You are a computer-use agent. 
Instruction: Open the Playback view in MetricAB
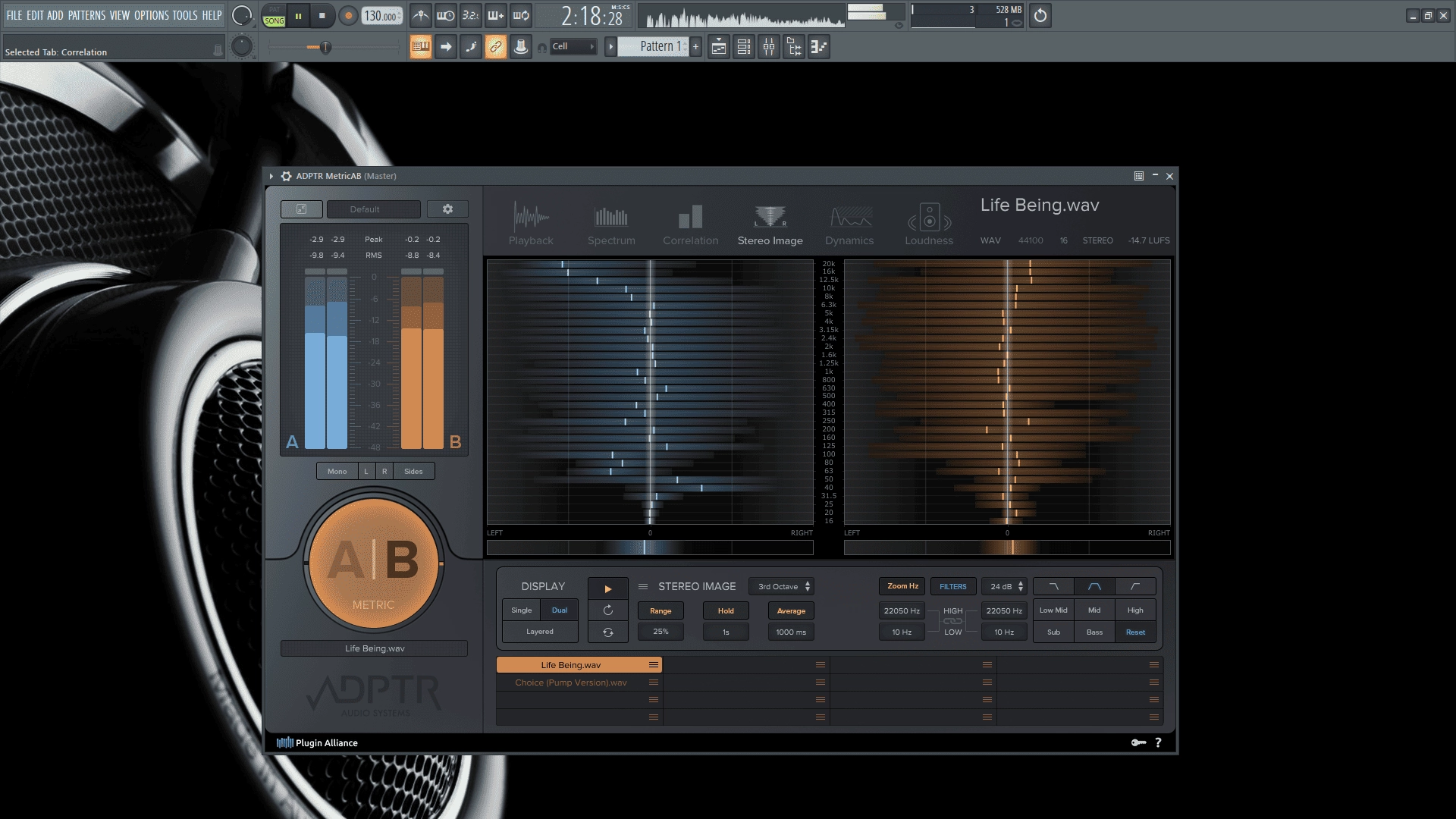tap(531, 224)
